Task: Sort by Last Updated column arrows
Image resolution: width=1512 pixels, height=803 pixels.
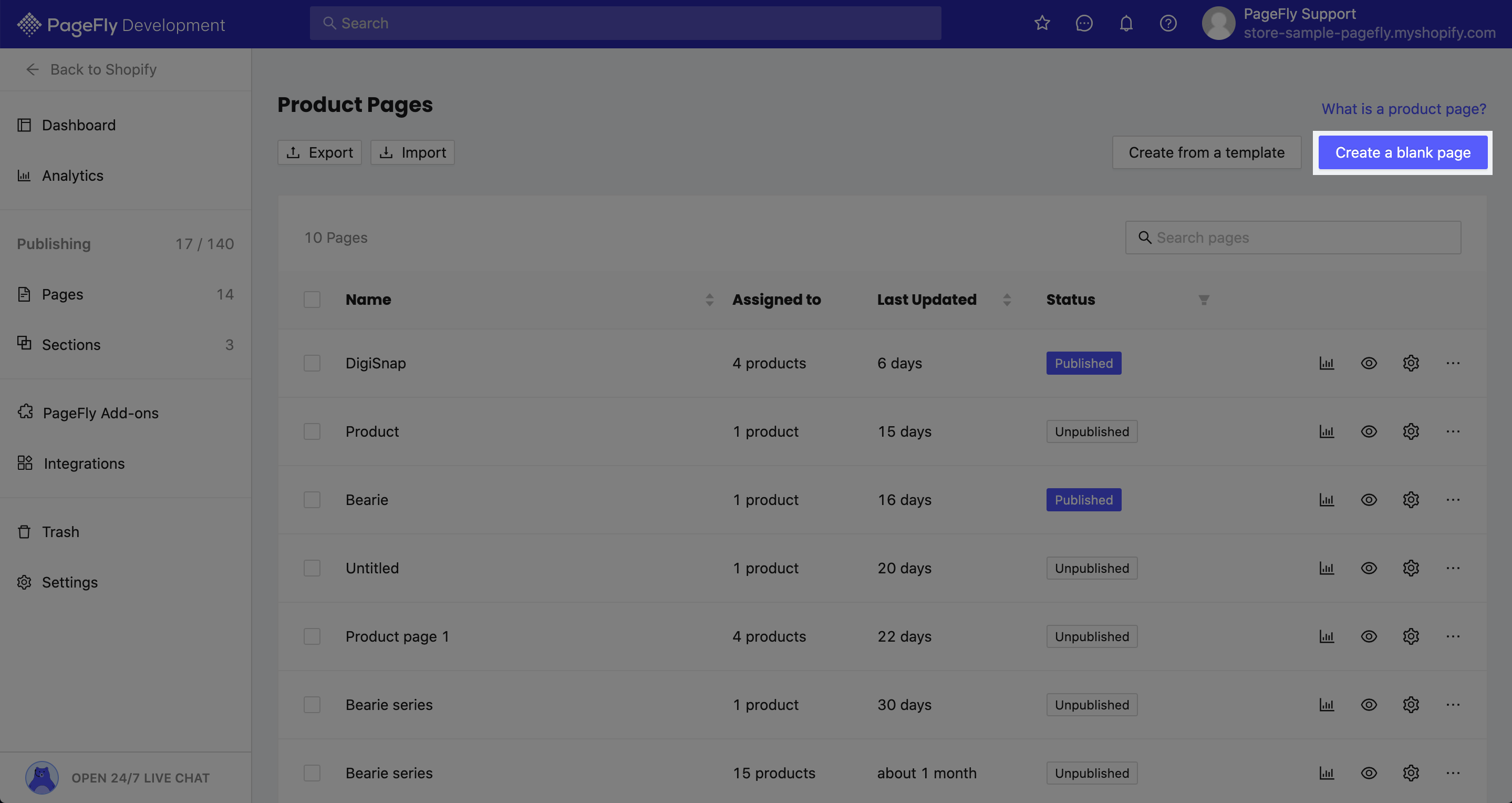Action: [x=1007, y=300]
